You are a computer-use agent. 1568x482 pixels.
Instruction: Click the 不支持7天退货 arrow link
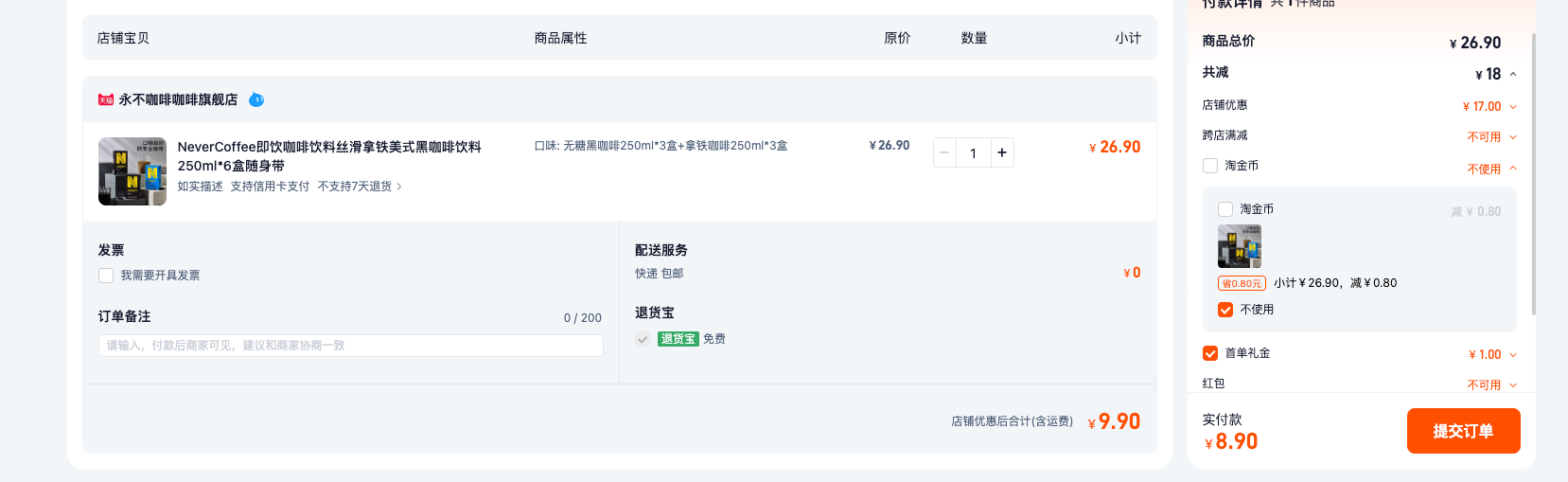coord(360,187)
